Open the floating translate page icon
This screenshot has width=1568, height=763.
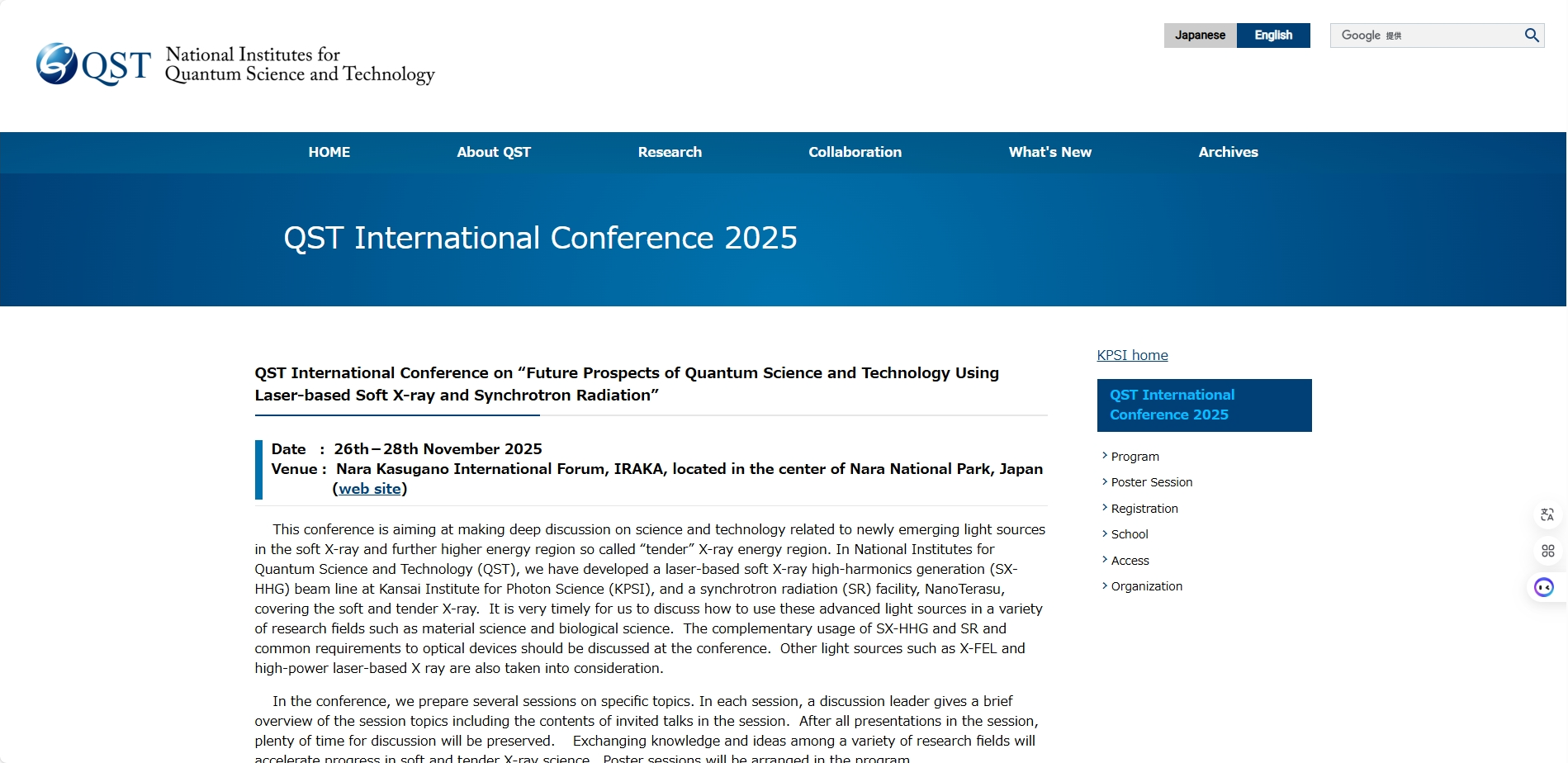1547,515
